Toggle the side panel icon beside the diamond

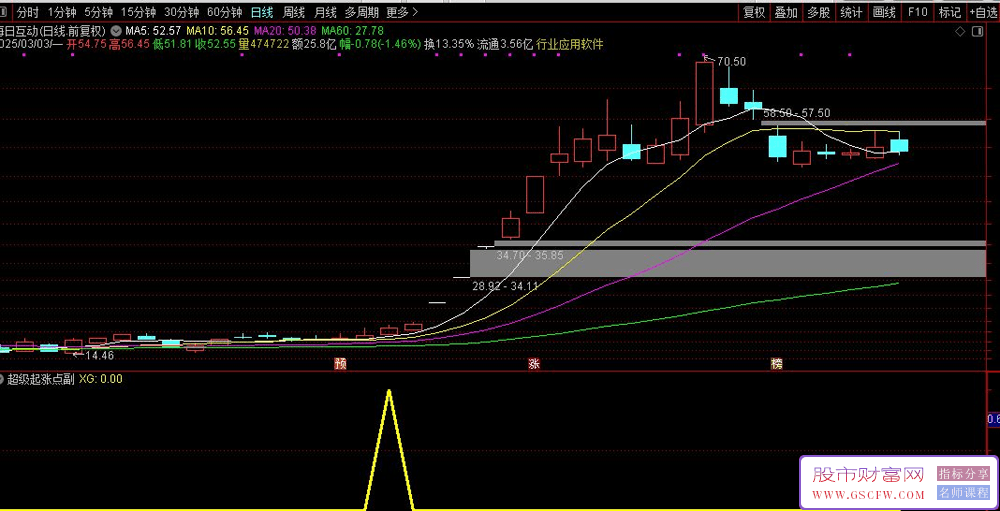coord(976,31)
